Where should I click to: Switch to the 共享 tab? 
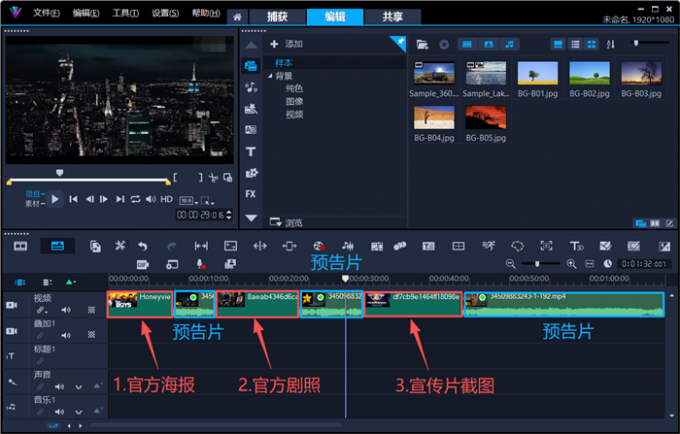point(392,17)
